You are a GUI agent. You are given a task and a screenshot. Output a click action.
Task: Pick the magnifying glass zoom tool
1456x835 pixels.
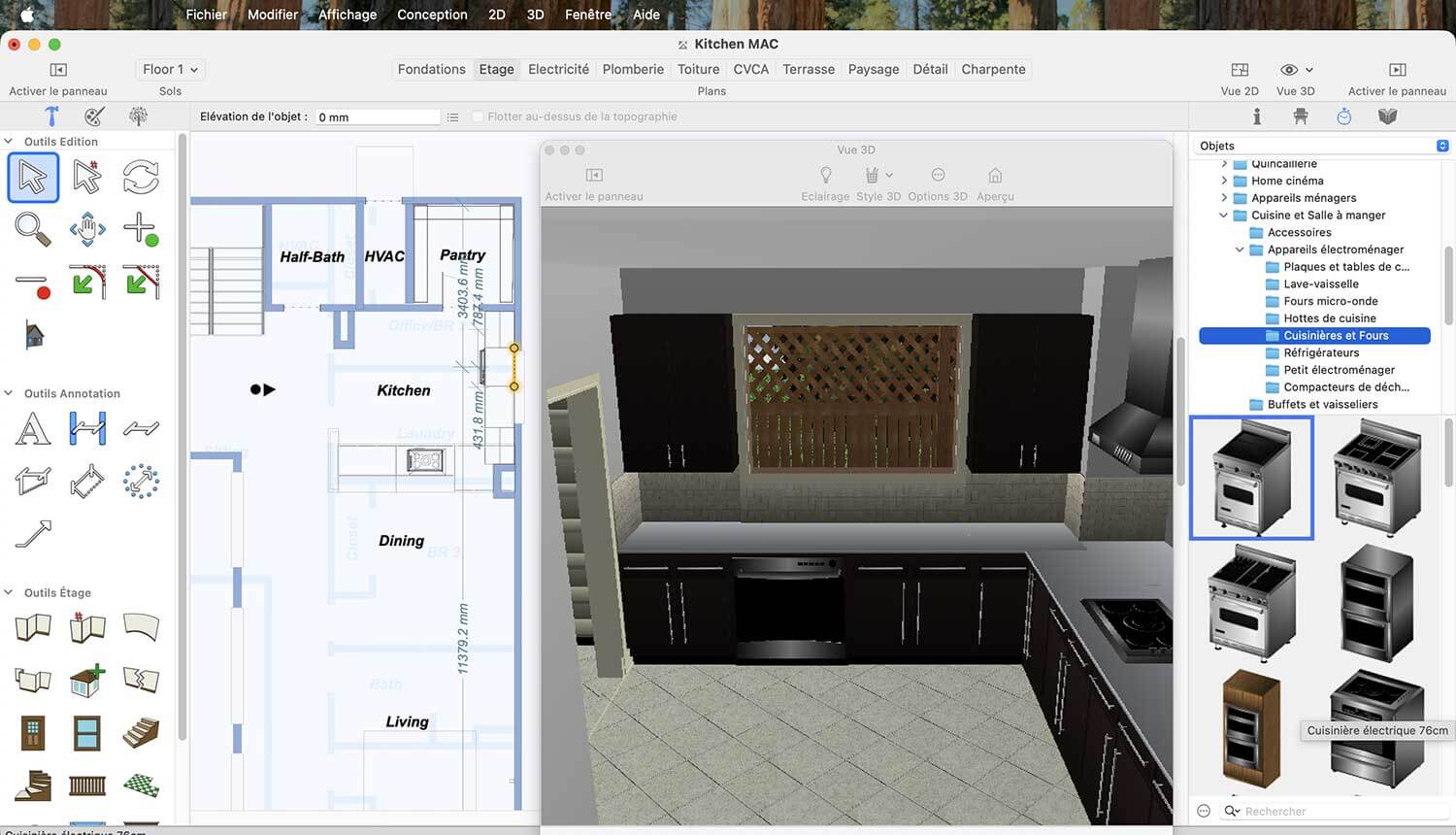[x=33, y=230]
